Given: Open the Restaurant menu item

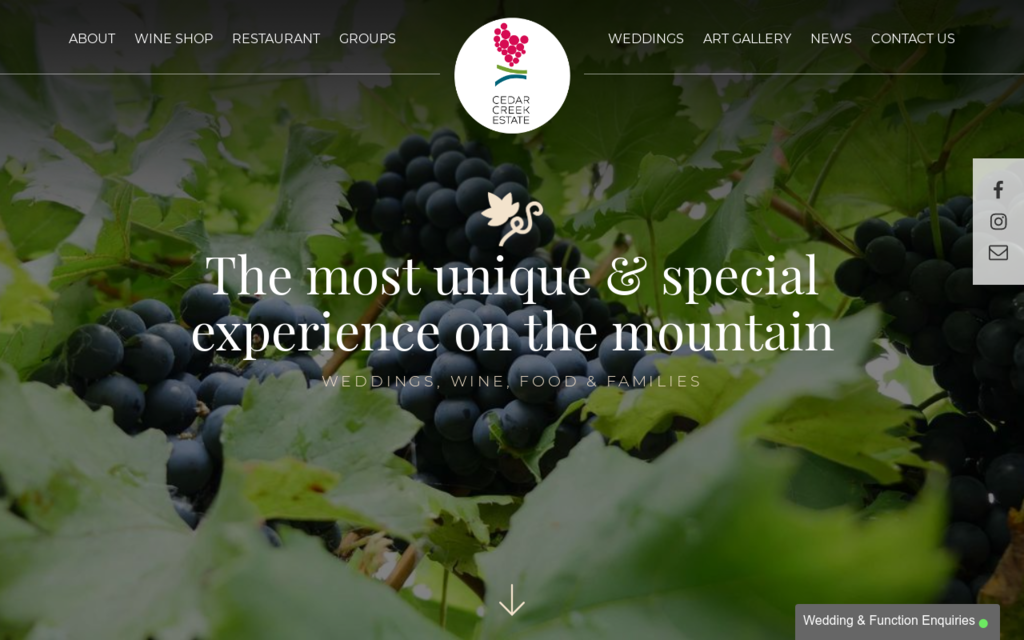Looking at the screenshot, I should pyautogui.click(x=276, y=39).
